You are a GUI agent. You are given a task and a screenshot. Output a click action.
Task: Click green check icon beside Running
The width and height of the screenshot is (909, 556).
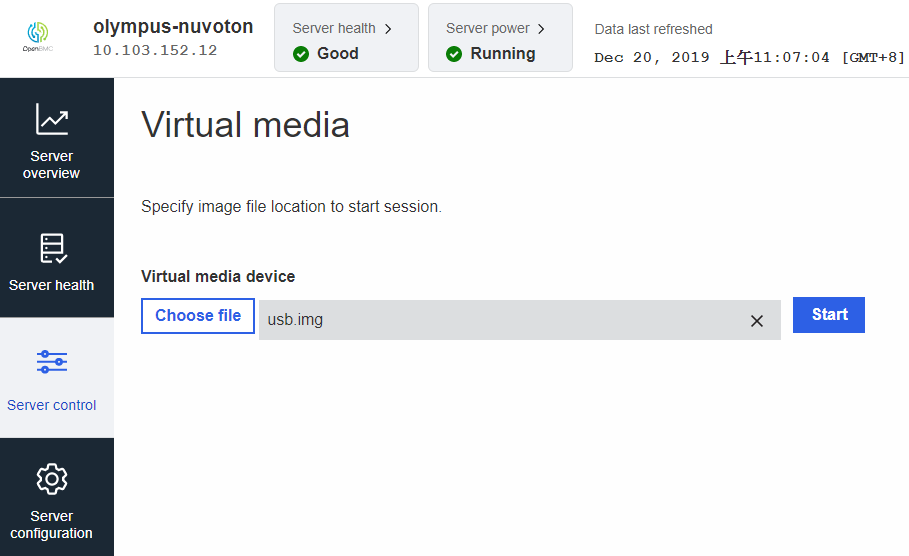tap(454, 54)
